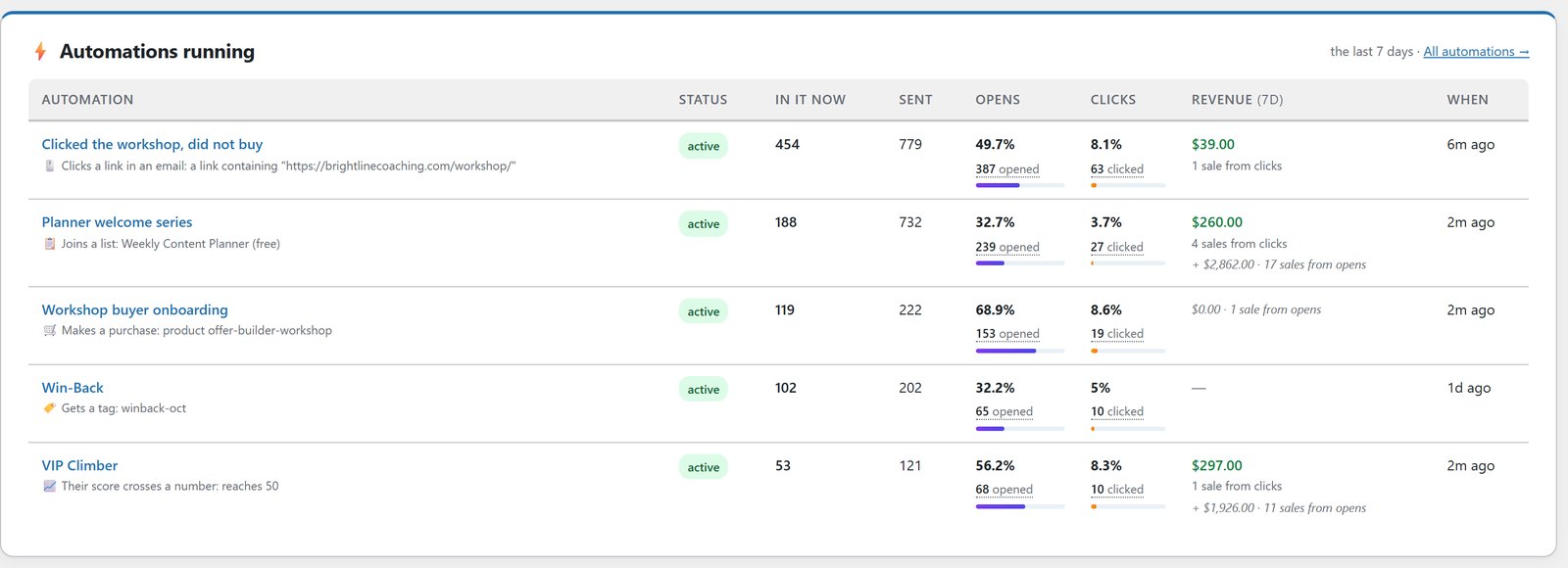
Task: Click the 779 sent count
Action: click(910, 144)
